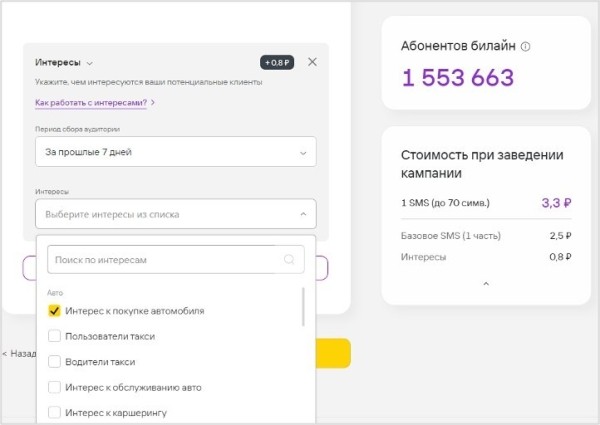The width and height of the screenshot is (600, 425).
Task: Expand the Интересы header chevron
Action: pyautogui.click(x=90, y=62)
